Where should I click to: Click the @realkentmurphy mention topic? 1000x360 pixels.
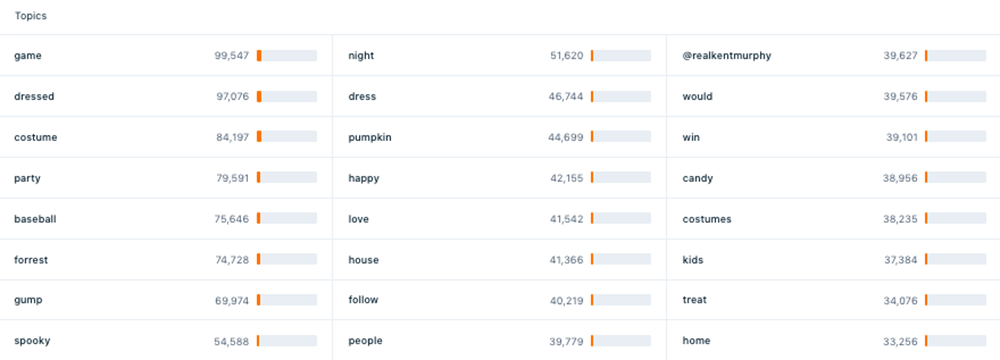point(727,56)
